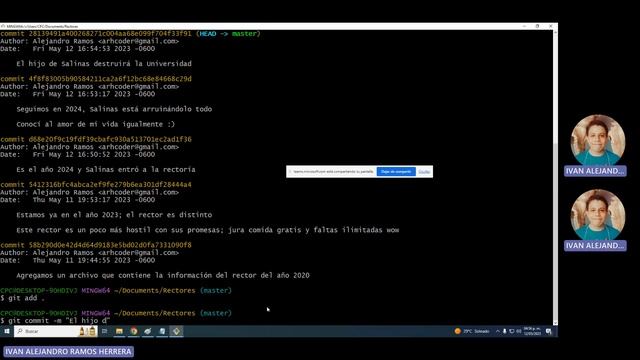Open the weather widget showing Soleado
The height and width of the screenshot is (360, 640).
pos(472,331)
